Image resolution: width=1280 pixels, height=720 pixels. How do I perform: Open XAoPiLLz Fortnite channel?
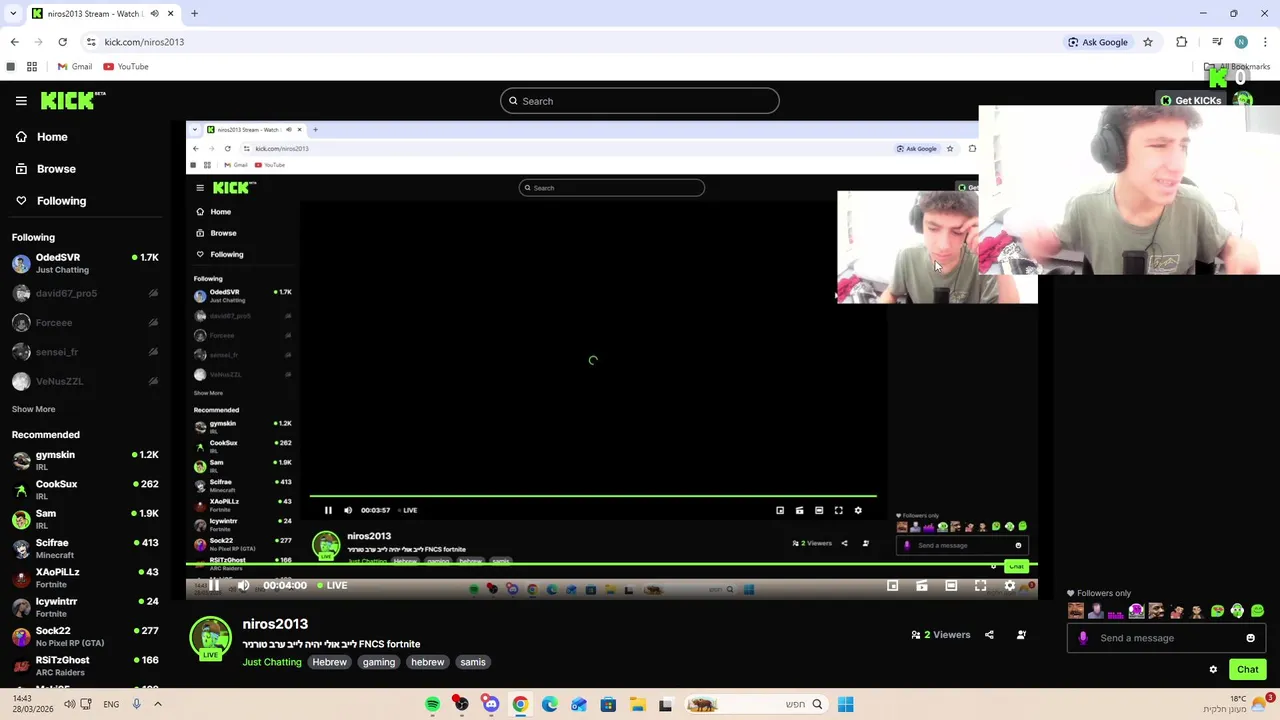click(85, 578)
